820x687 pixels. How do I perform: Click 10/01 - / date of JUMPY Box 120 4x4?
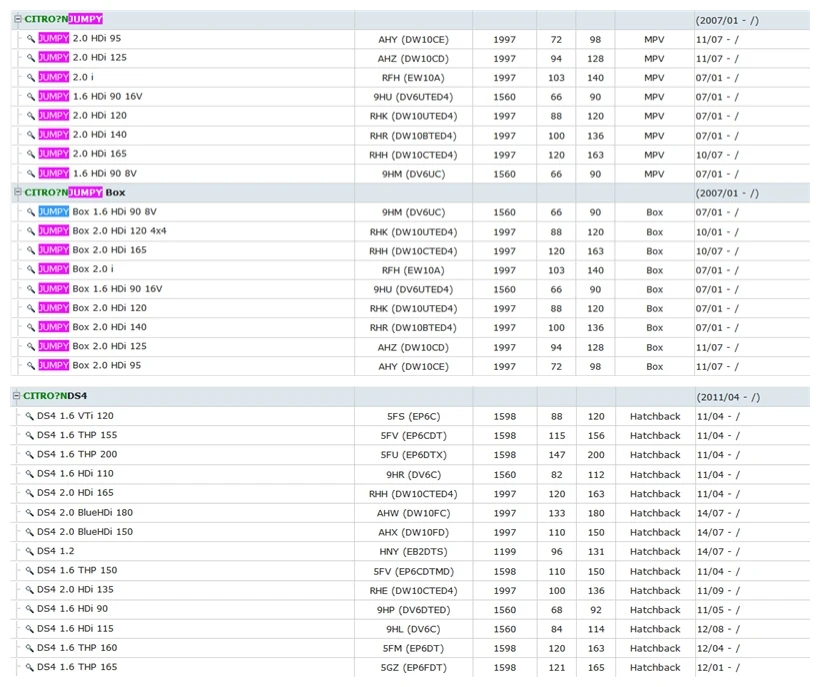[717, 232]
